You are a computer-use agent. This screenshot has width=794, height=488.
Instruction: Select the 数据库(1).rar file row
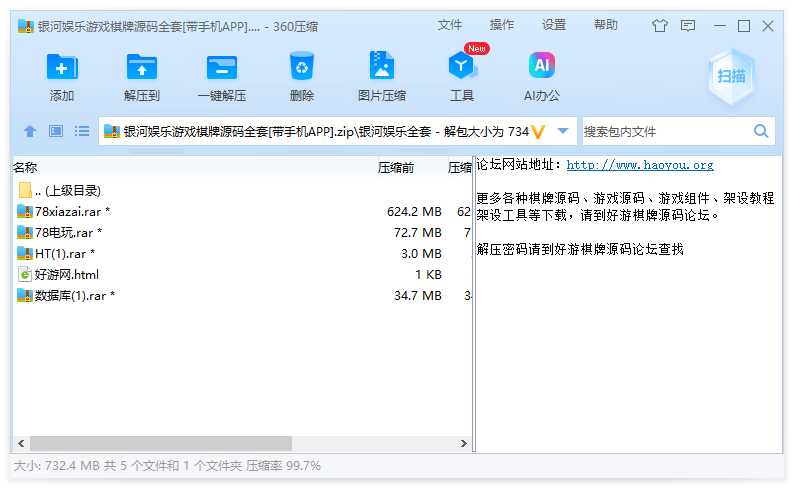point(242,296)
